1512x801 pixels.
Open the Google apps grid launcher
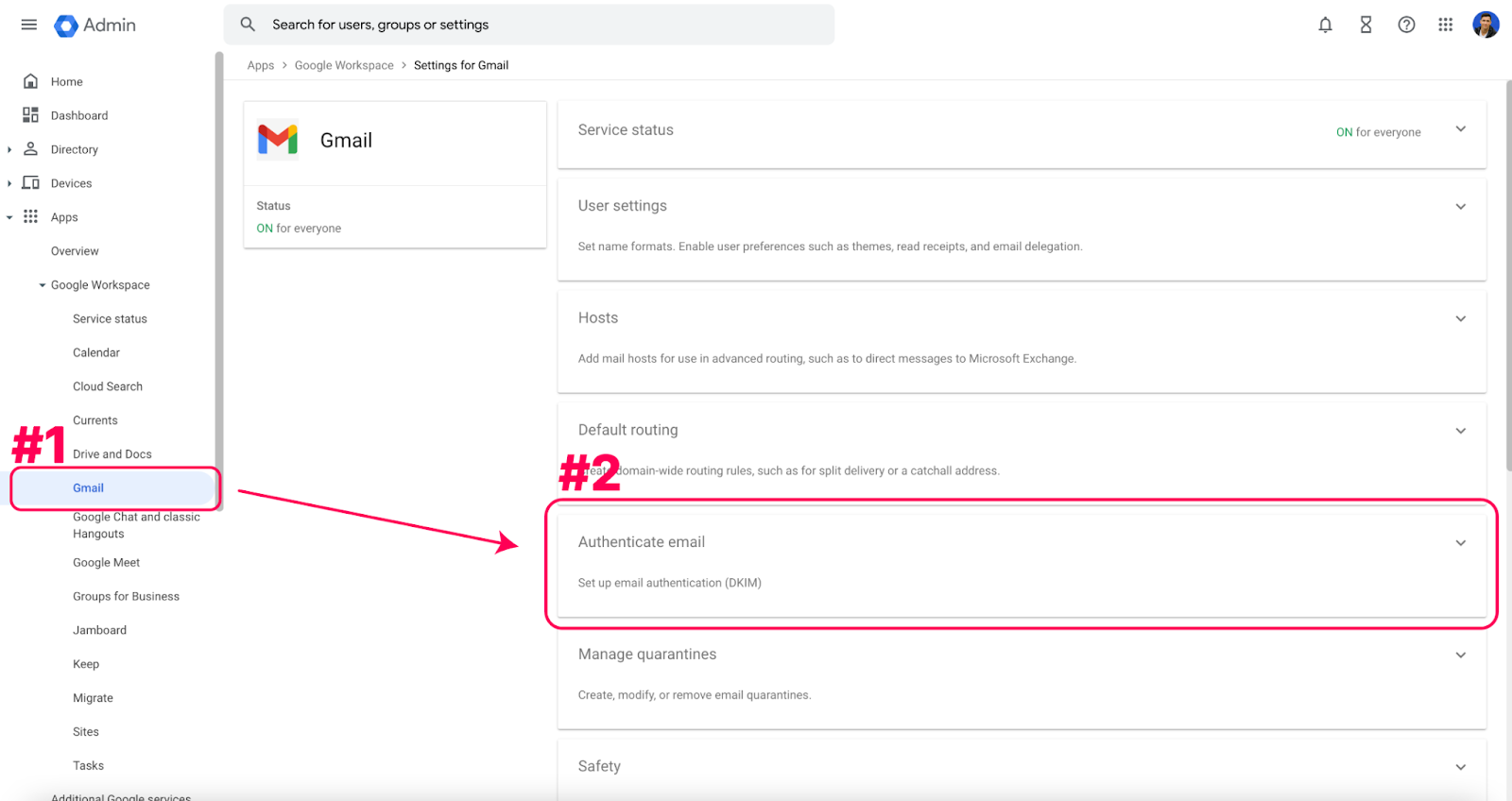click(1446, 25)
